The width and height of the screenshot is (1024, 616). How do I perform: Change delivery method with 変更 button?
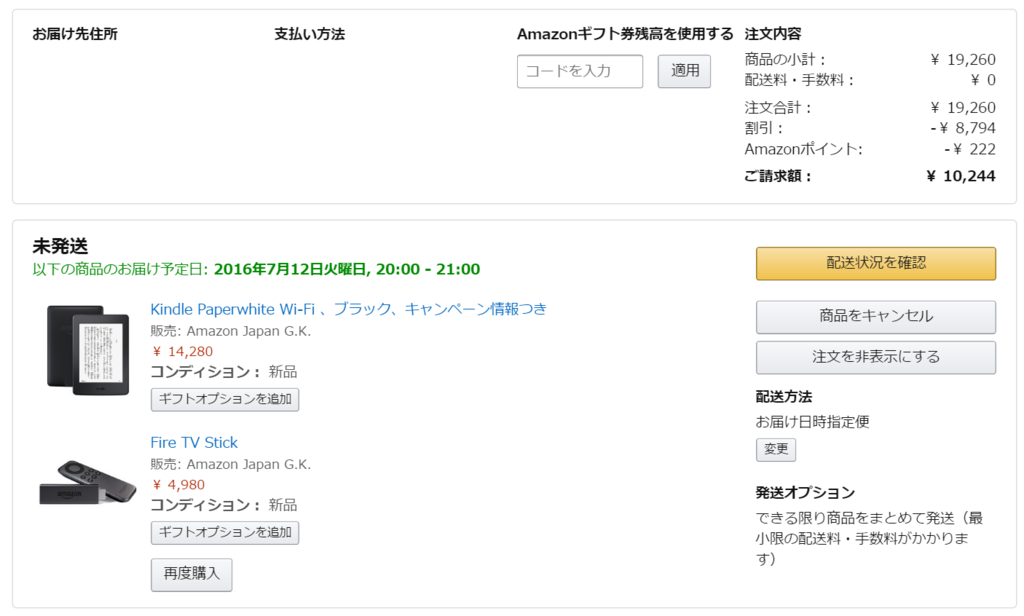tap(776, 449)
